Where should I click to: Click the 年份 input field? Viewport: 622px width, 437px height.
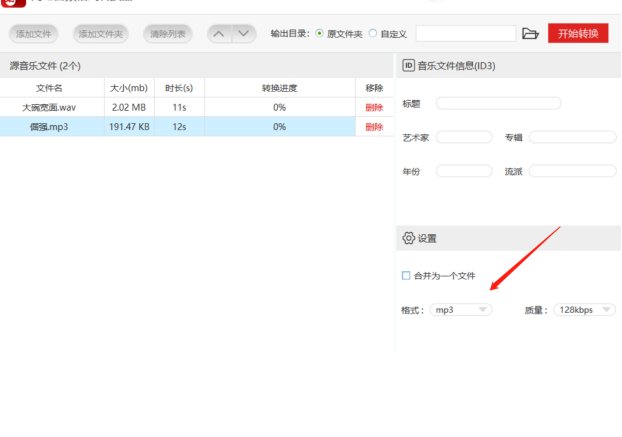tap(464, 171)
